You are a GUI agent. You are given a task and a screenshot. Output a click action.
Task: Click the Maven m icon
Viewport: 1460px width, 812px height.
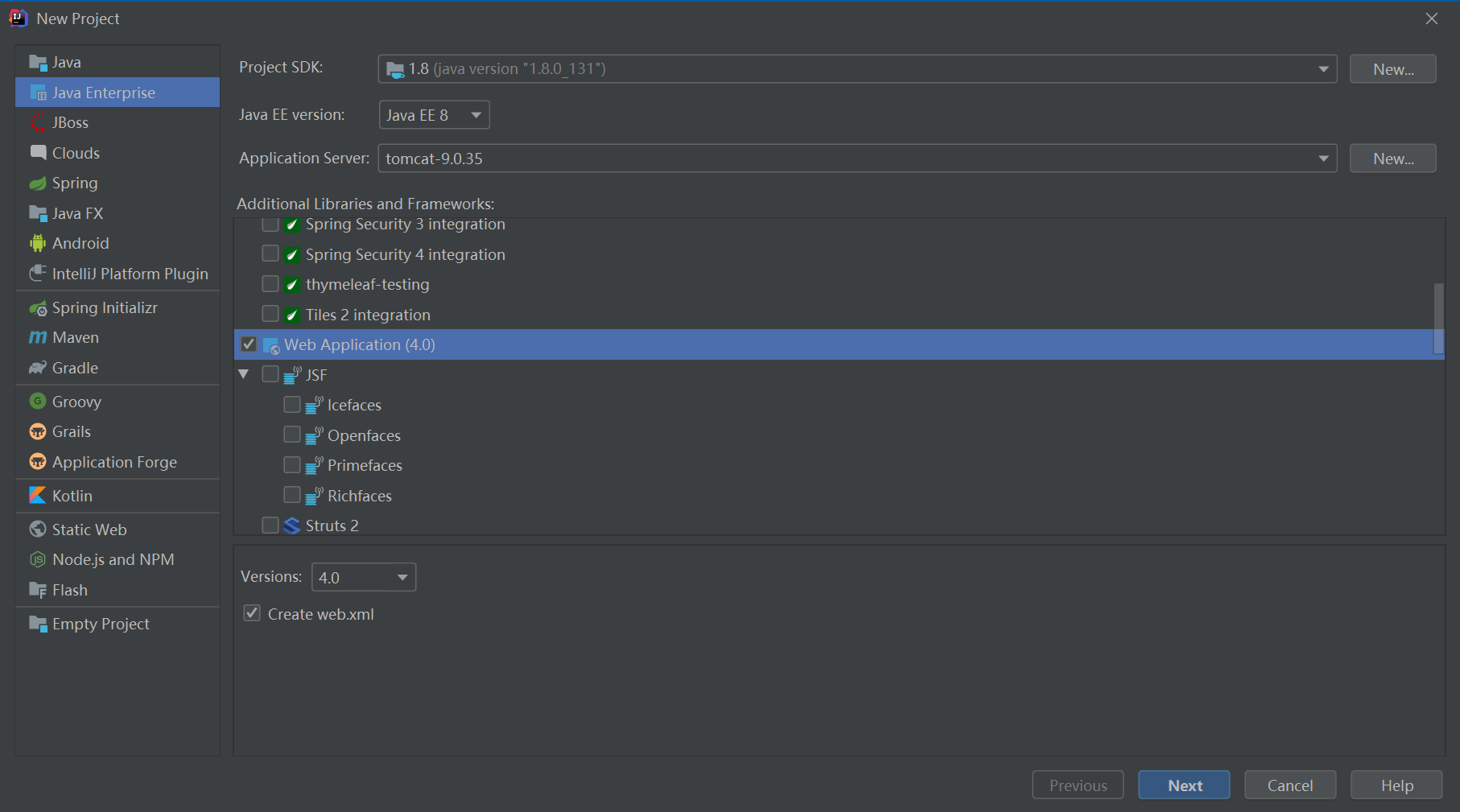[x=38, y=338]
